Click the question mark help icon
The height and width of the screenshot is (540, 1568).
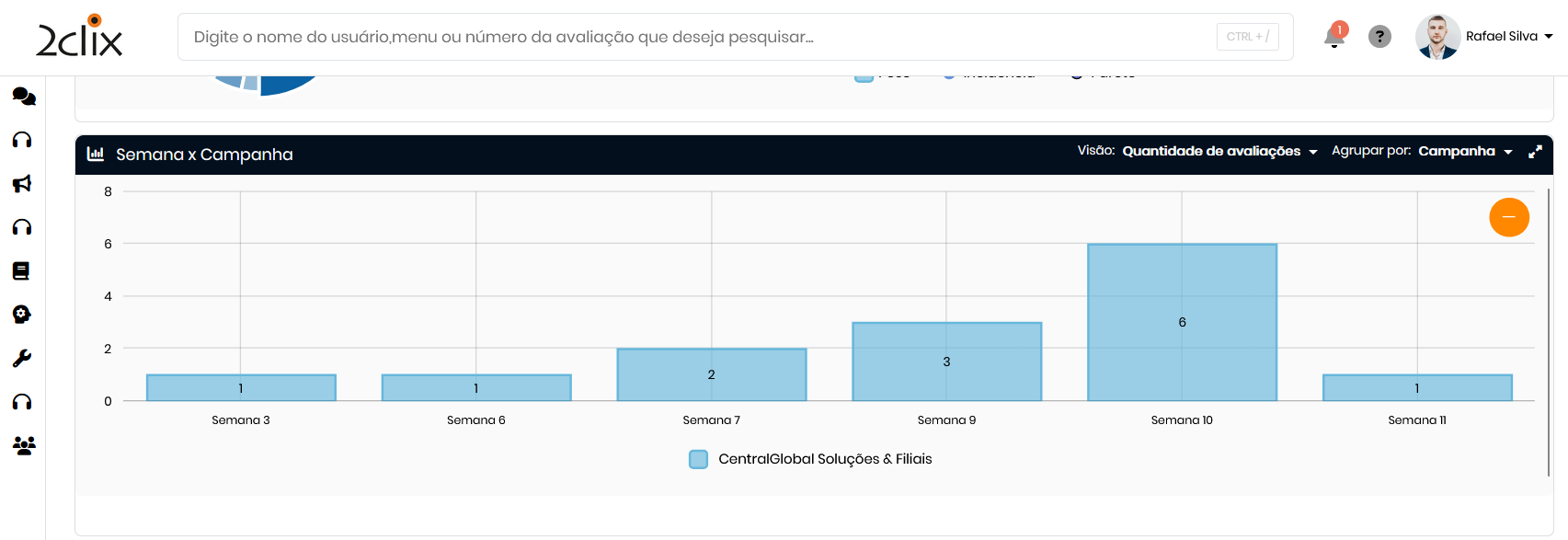click(1379, 37)
